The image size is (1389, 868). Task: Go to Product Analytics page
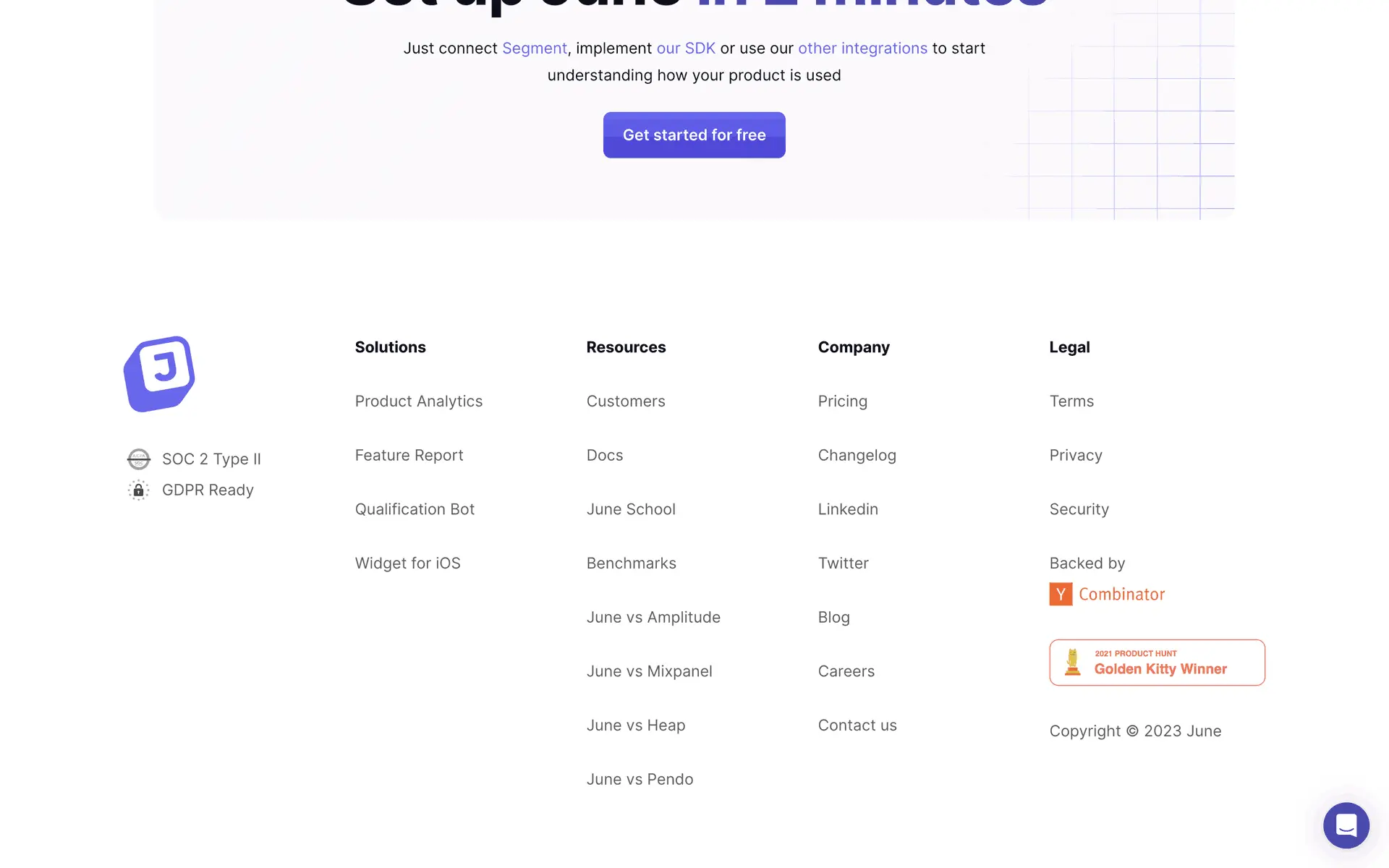coord(418,401)
